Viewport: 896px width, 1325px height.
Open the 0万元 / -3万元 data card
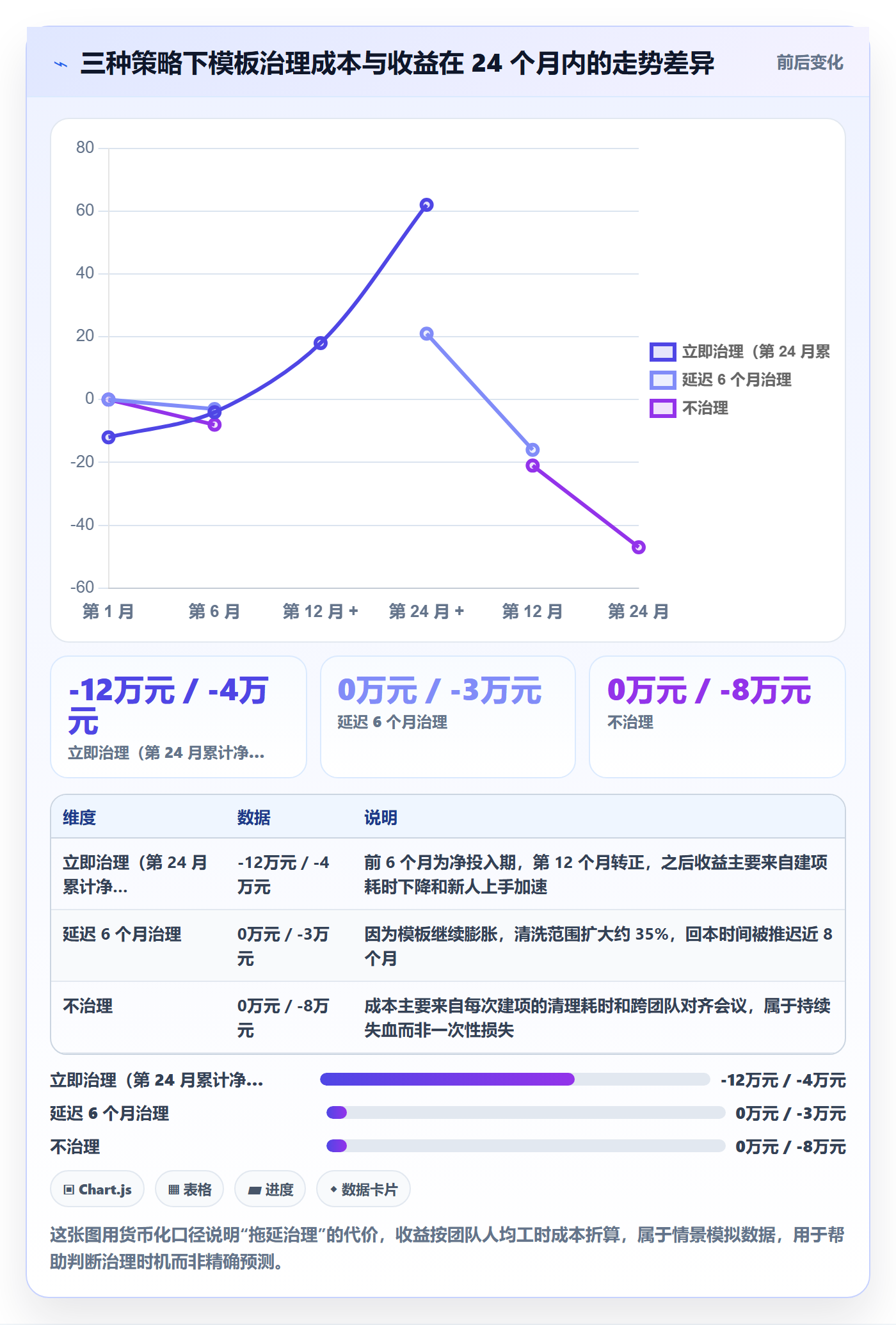[448, 717]
